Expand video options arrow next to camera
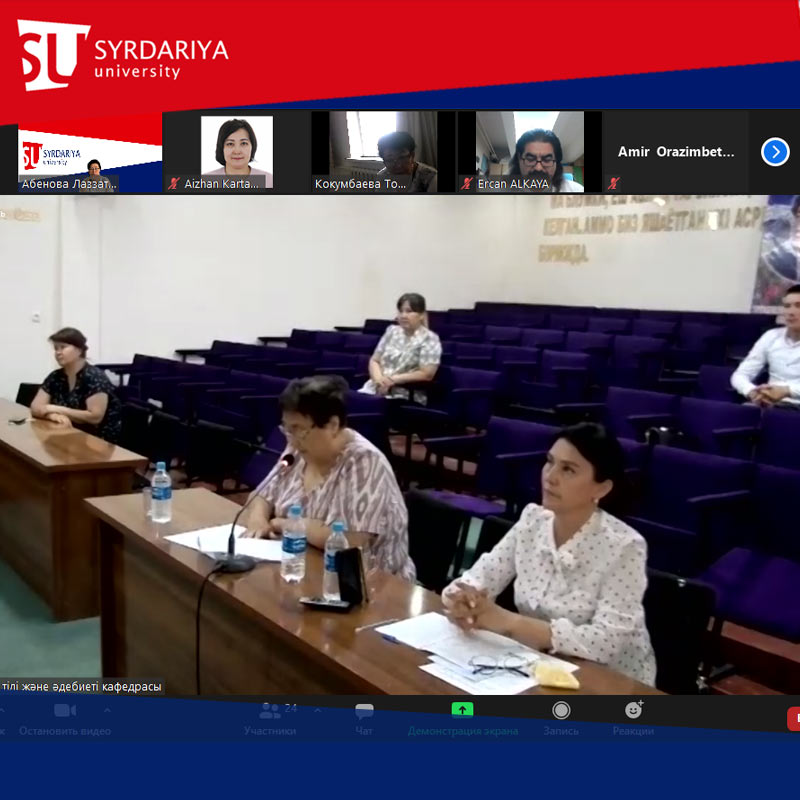The height and width of the screenshot is (800, 800). (x=107, y=711)
